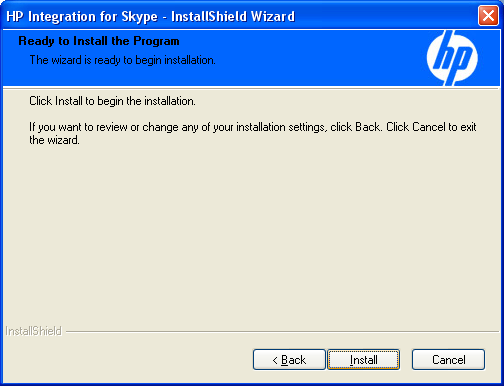Screen dimensions: 504x386
Task: Click the HP logo in the header
Action: (452, 58)
